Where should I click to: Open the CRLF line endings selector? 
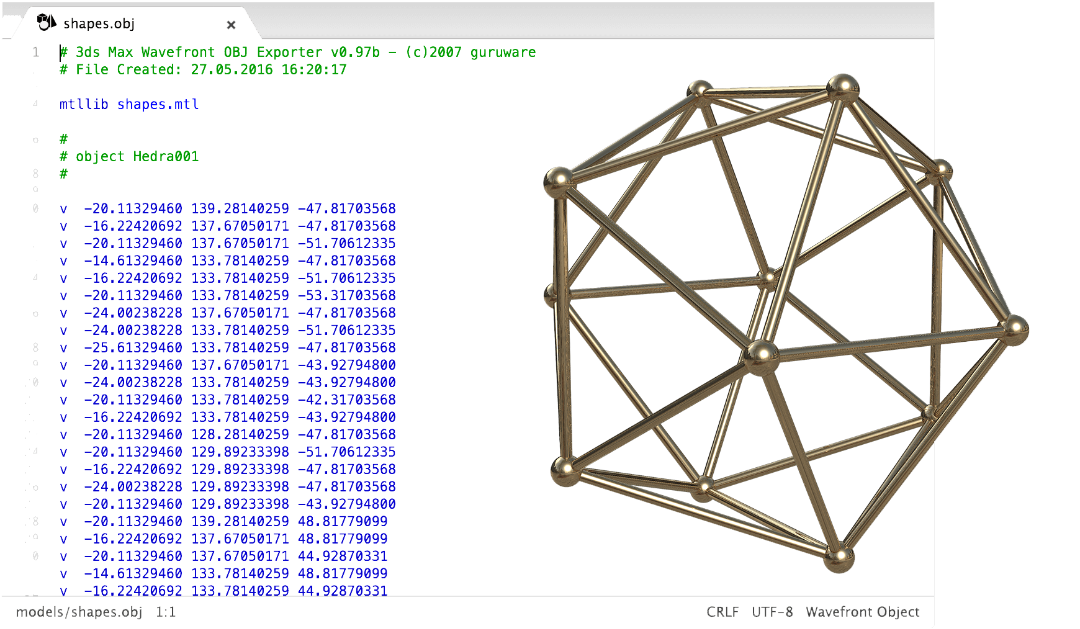722,612
